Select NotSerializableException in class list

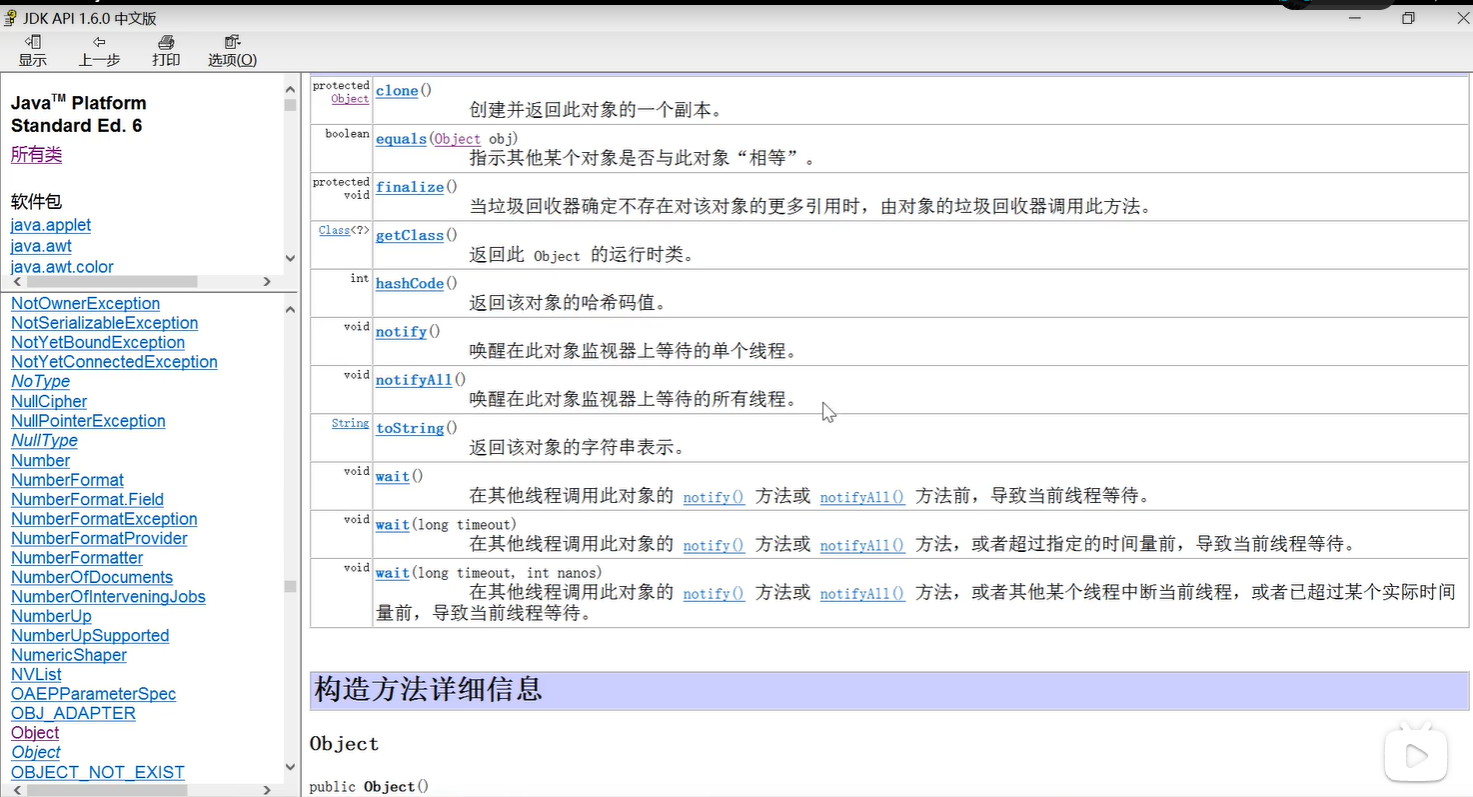pos(104,323)
